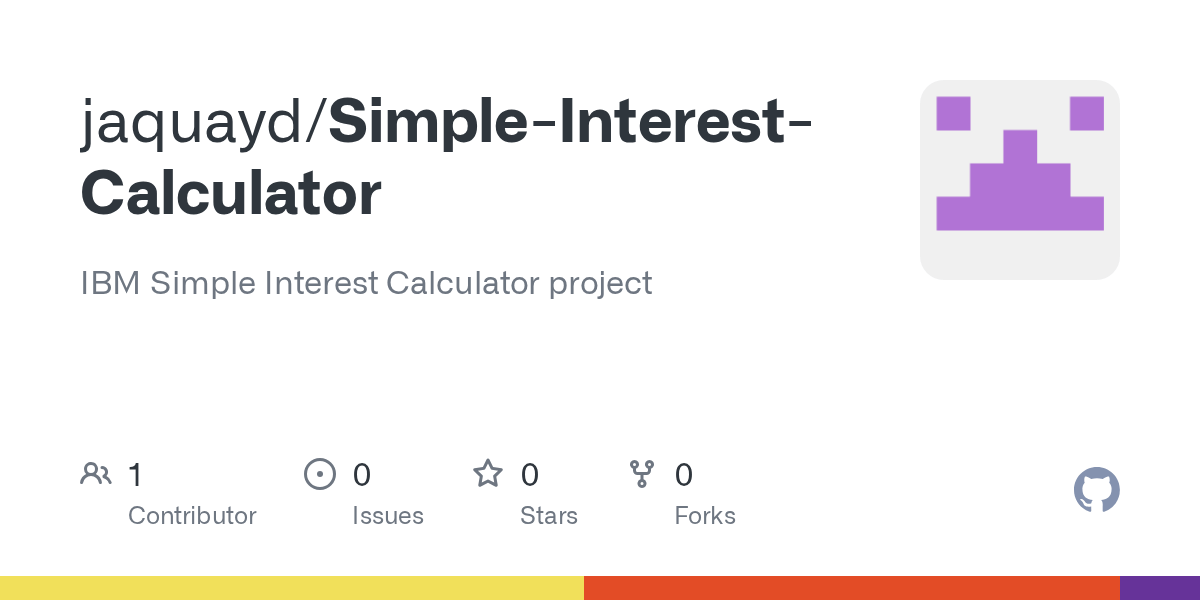Select the orange-red language bar segment
This screenshot has height=600, width=1200.
[852, 588]
